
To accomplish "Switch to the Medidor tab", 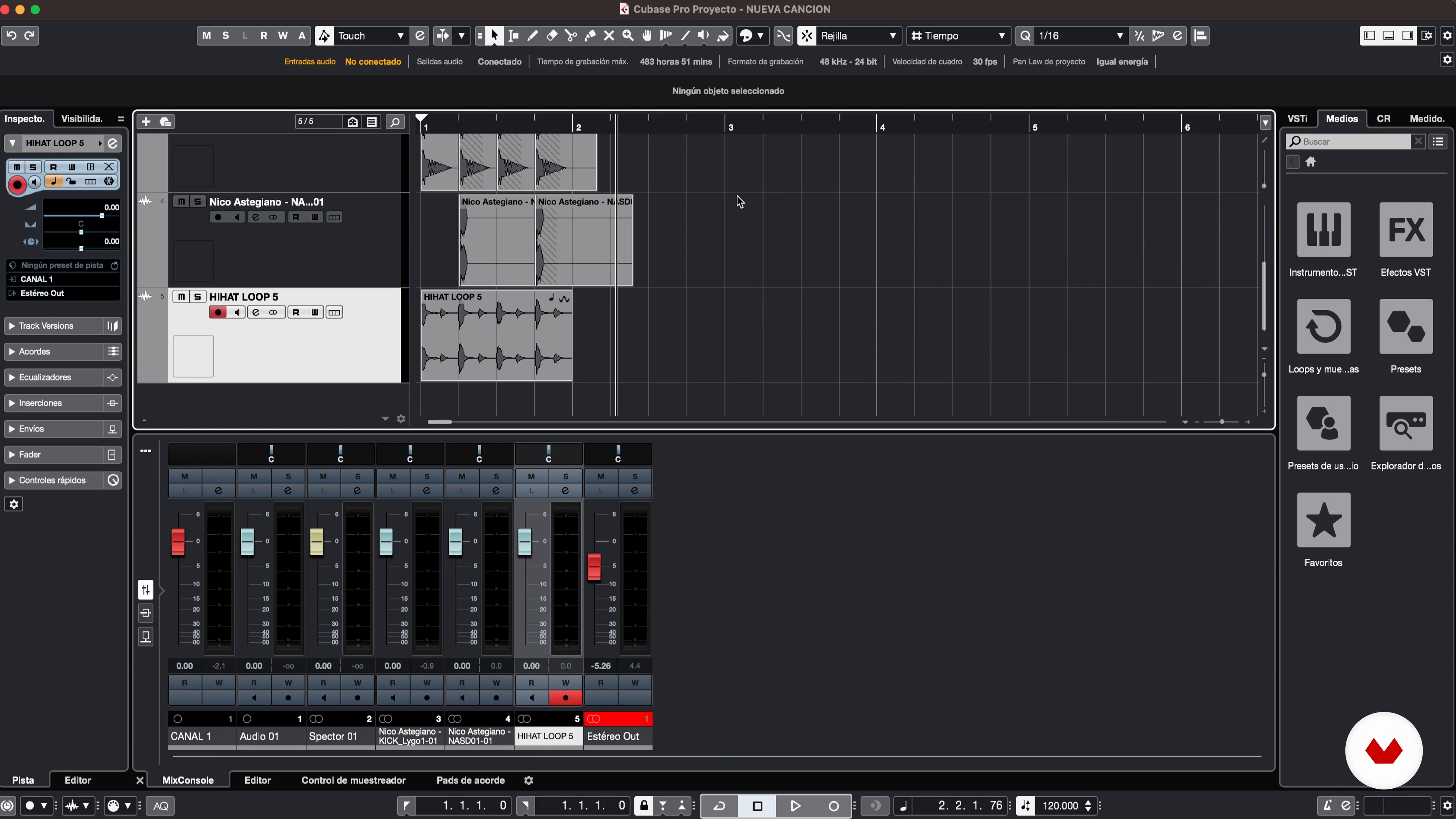I will 1426,119.
